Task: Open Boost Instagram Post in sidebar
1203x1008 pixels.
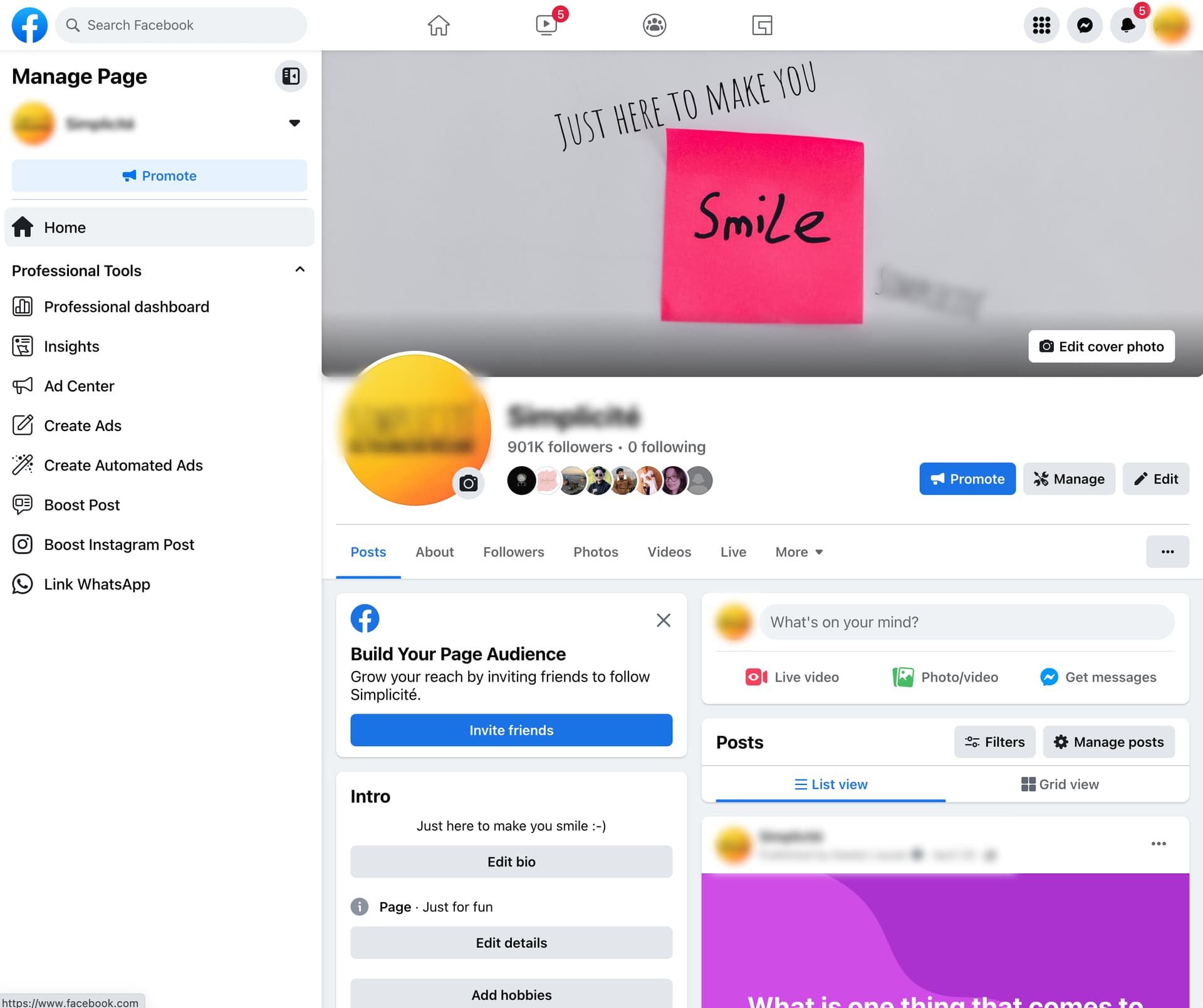Action: tap(119, 544)
